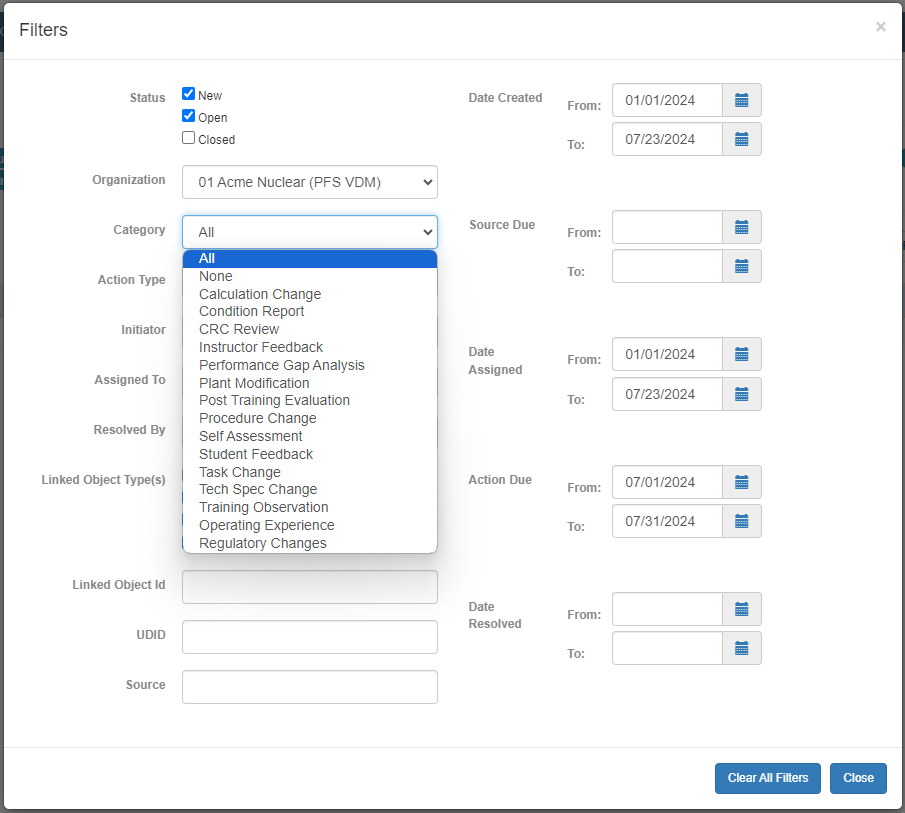
Task: Open calendar for Date Created To
Action: pos(741,139)
